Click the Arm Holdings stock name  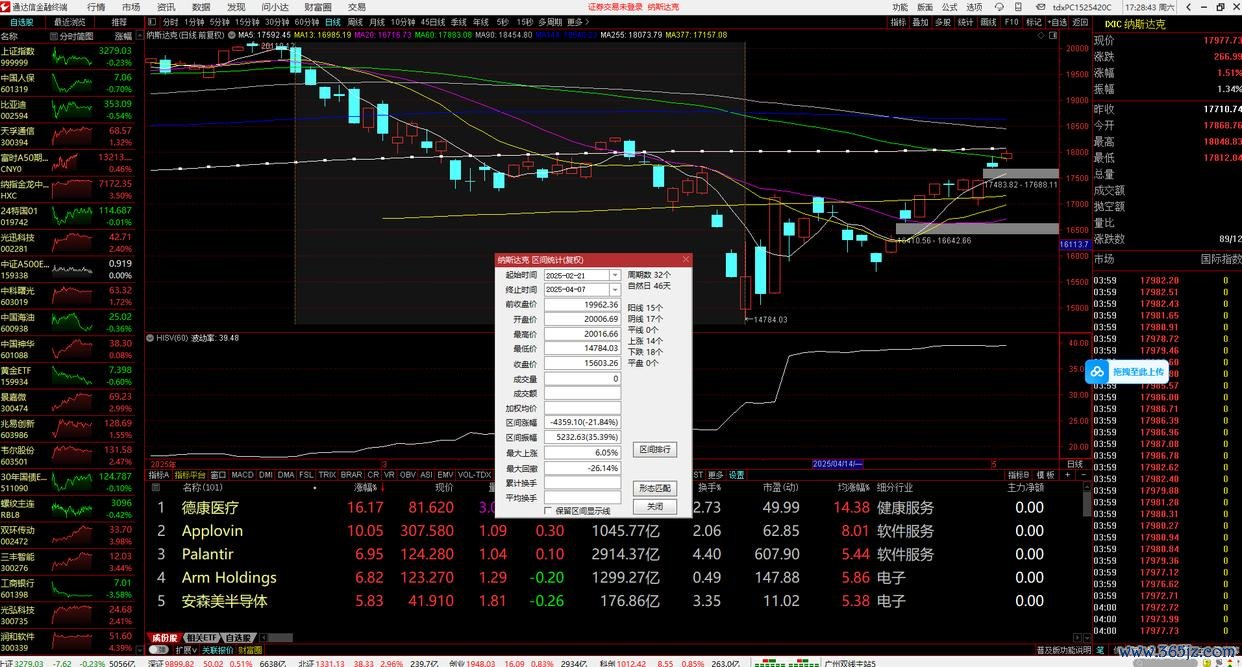point(229,577)
